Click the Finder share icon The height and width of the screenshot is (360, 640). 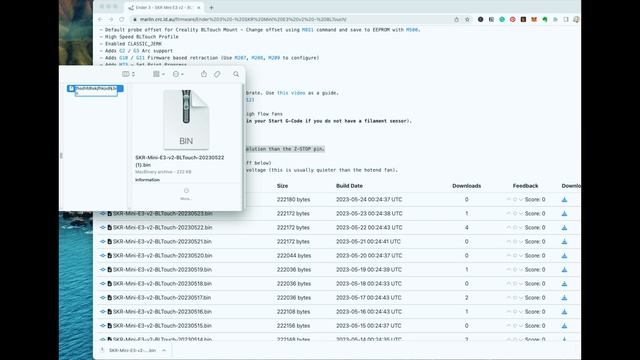[x=204, y=74]
